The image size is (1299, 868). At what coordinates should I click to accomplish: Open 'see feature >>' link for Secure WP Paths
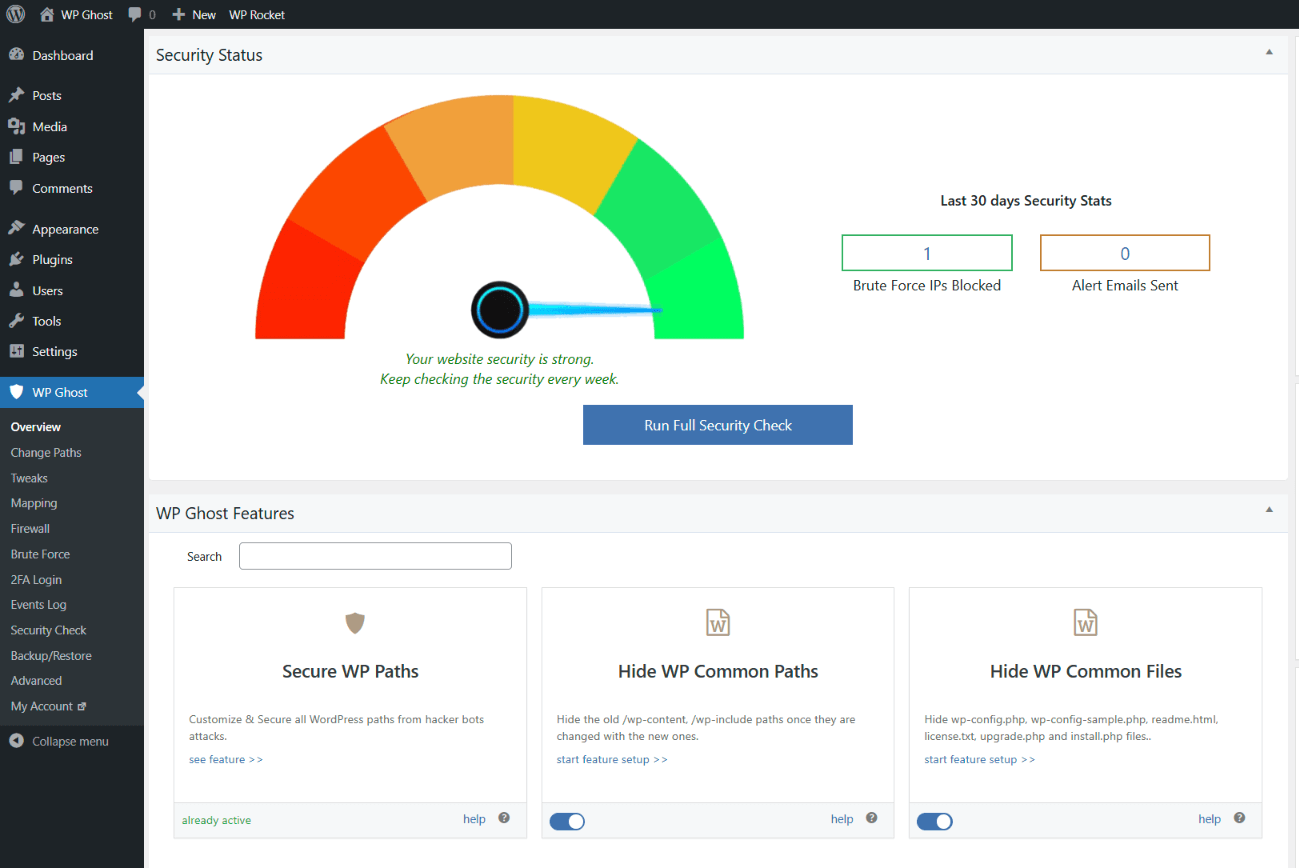[226, 759]
